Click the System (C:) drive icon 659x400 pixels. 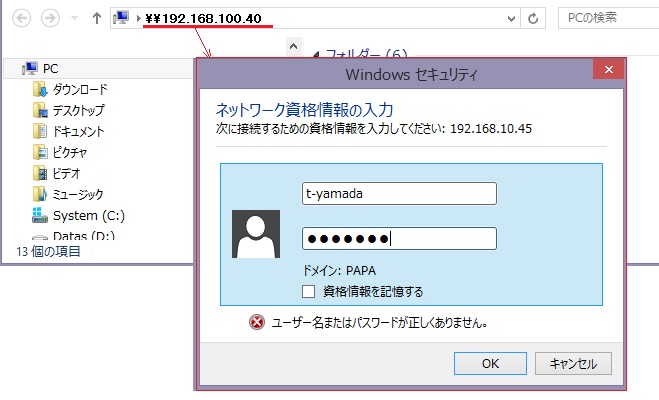click(40, 215)
